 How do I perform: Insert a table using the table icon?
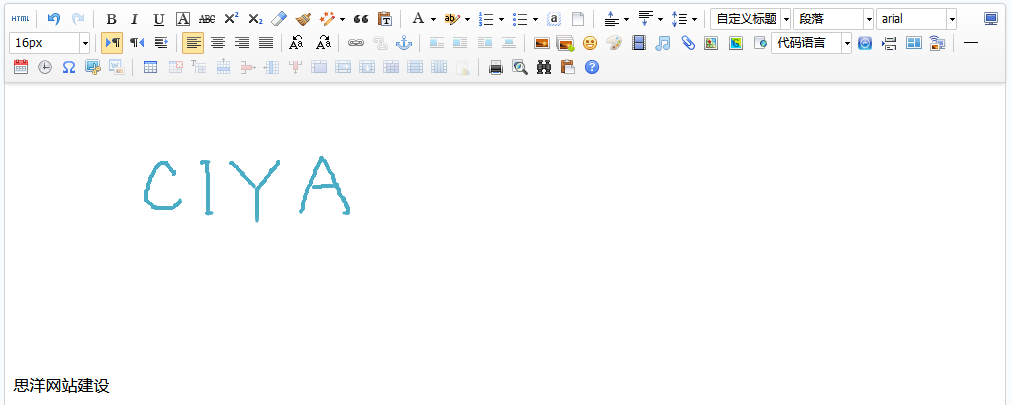(151, 68)
